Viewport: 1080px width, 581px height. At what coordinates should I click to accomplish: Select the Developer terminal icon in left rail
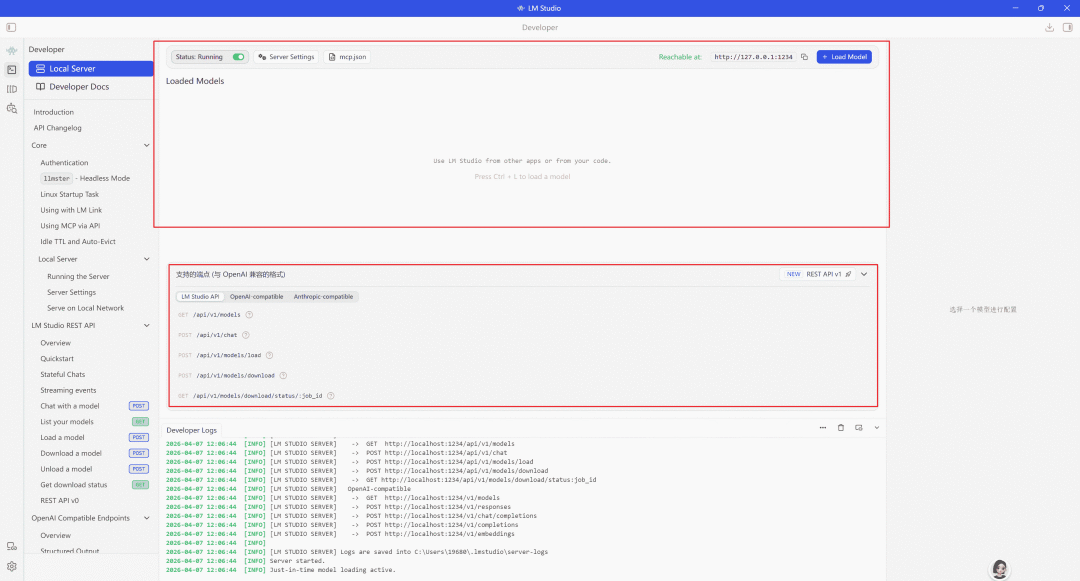coord(12,70)
